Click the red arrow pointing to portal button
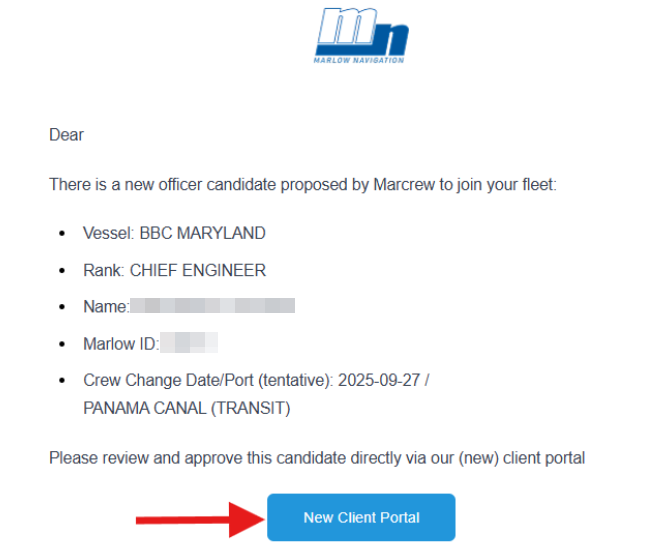The image size is (651, 552). (x=201, y=519)
